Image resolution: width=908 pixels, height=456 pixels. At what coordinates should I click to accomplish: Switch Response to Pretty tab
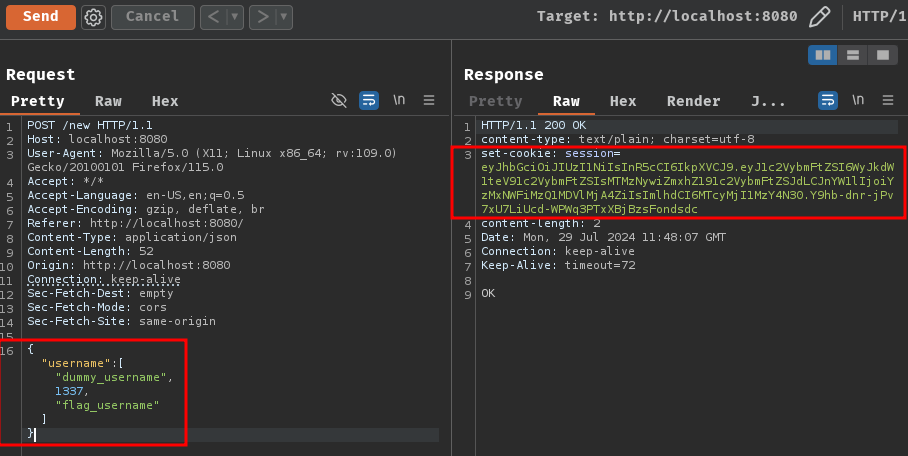[496, 101]
